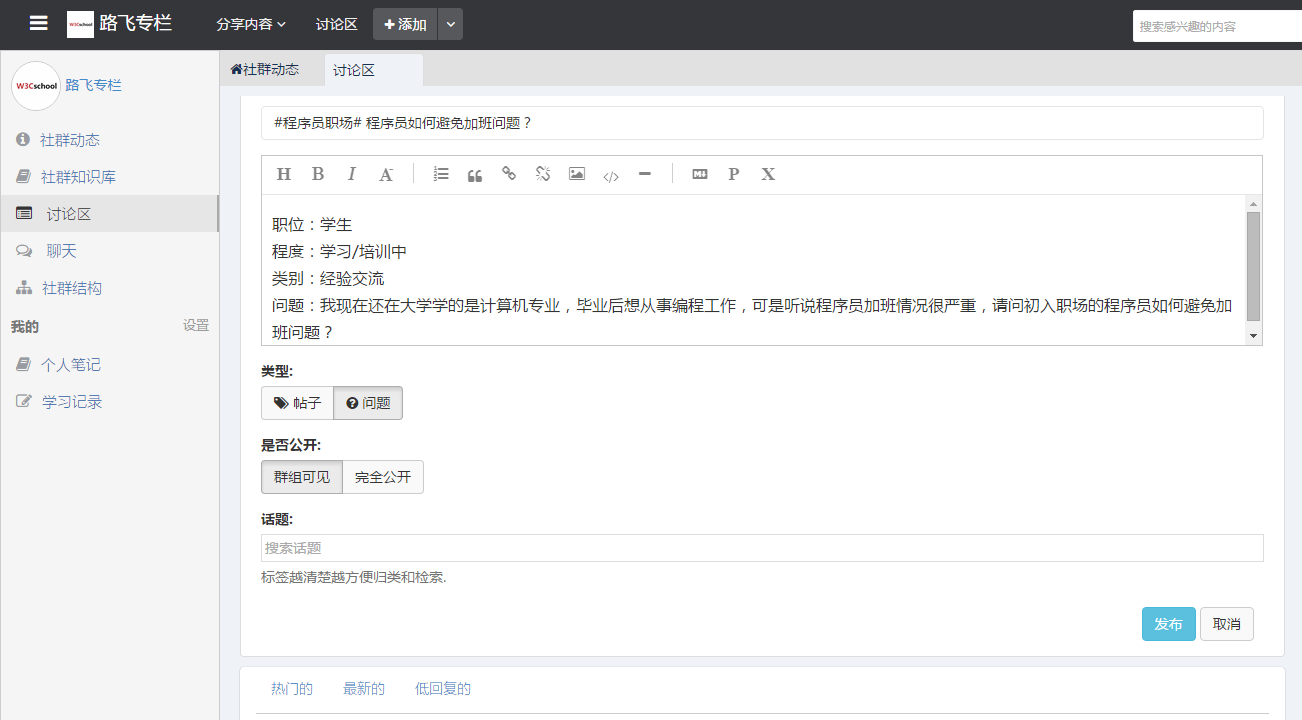This screenshot has height=720, width=1302.
Task: Insert an ordered list in editor
Action: [441, 174]
